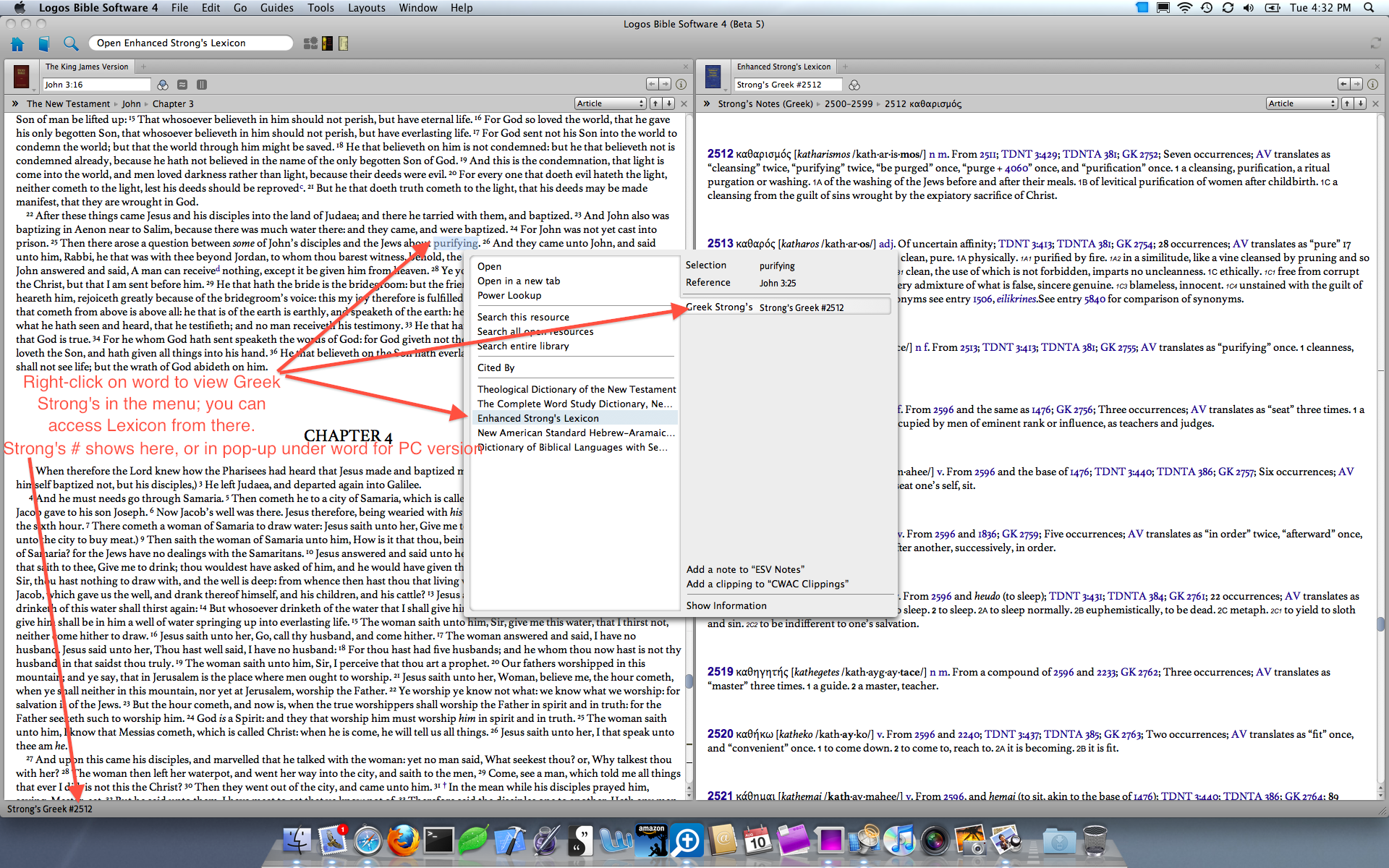This screenshot has width=1389, height=868.
Task: Click visual filters icon in Lexicon panel
Action: point(854,85)
